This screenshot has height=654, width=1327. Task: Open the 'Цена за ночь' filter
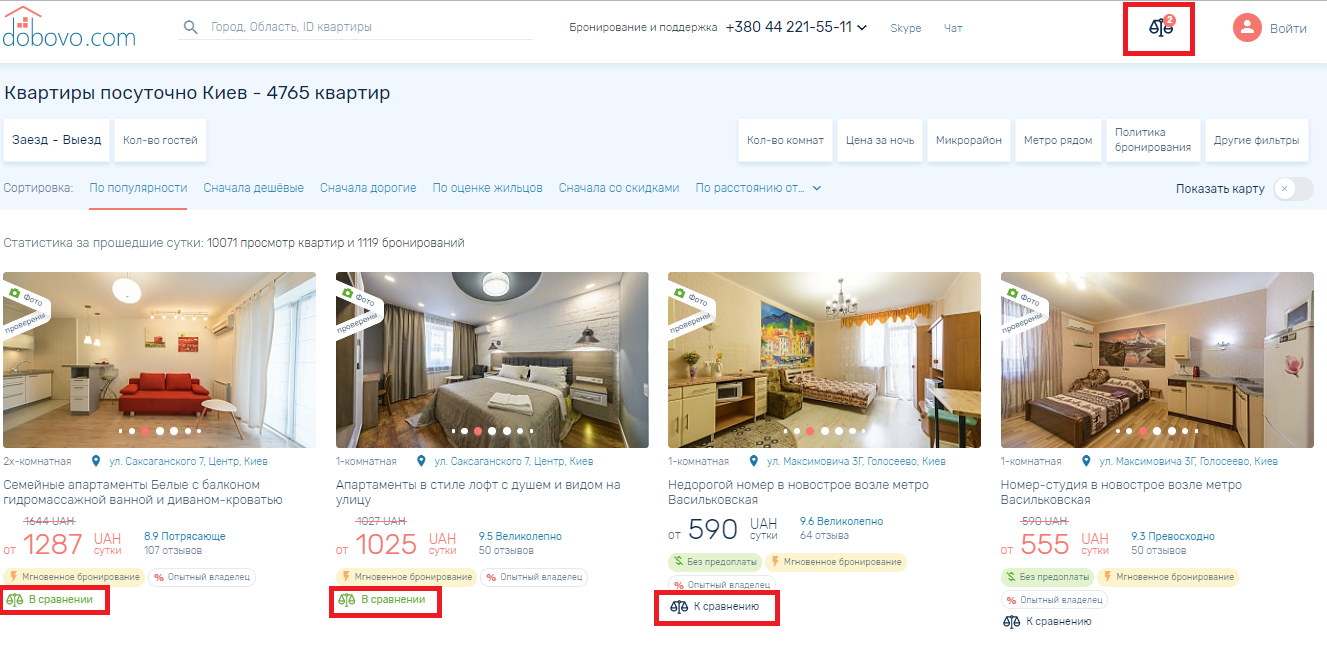[880, 140]
